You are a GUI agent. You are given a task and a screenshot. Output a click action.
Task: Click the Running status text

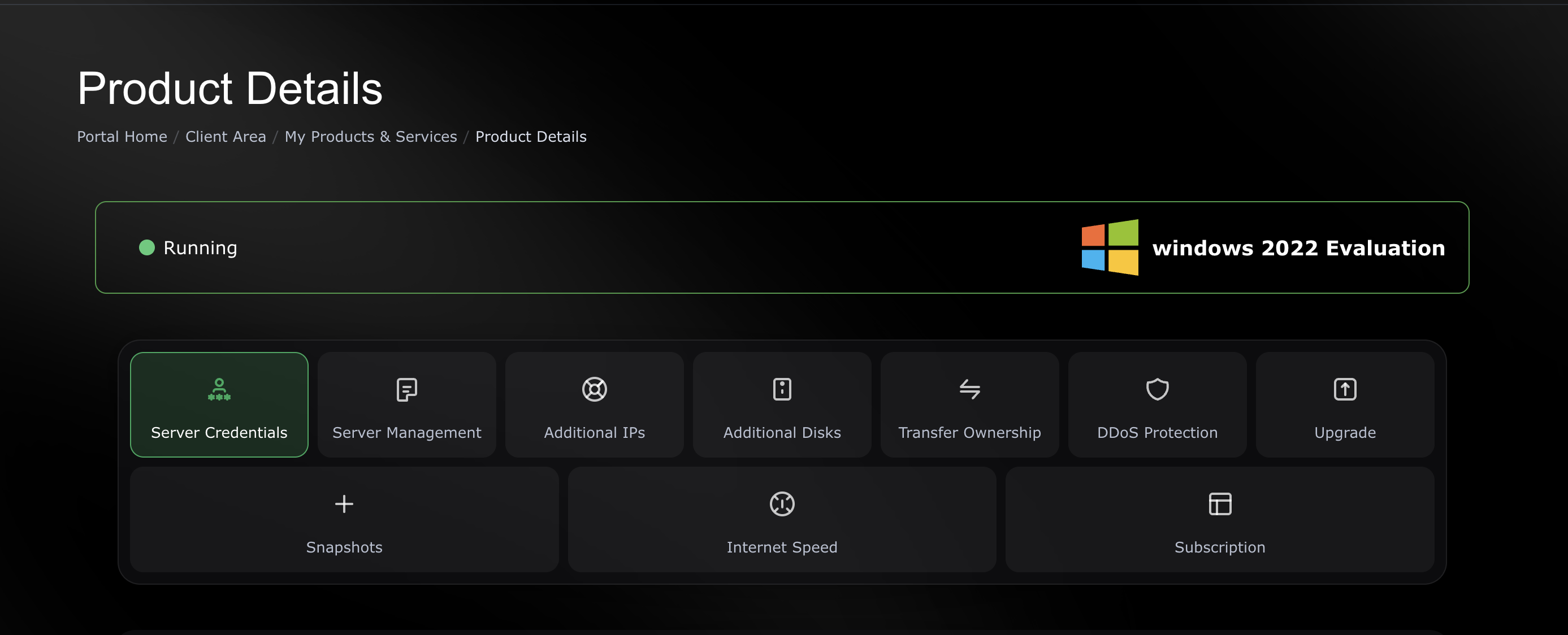(x=200, y=248)
